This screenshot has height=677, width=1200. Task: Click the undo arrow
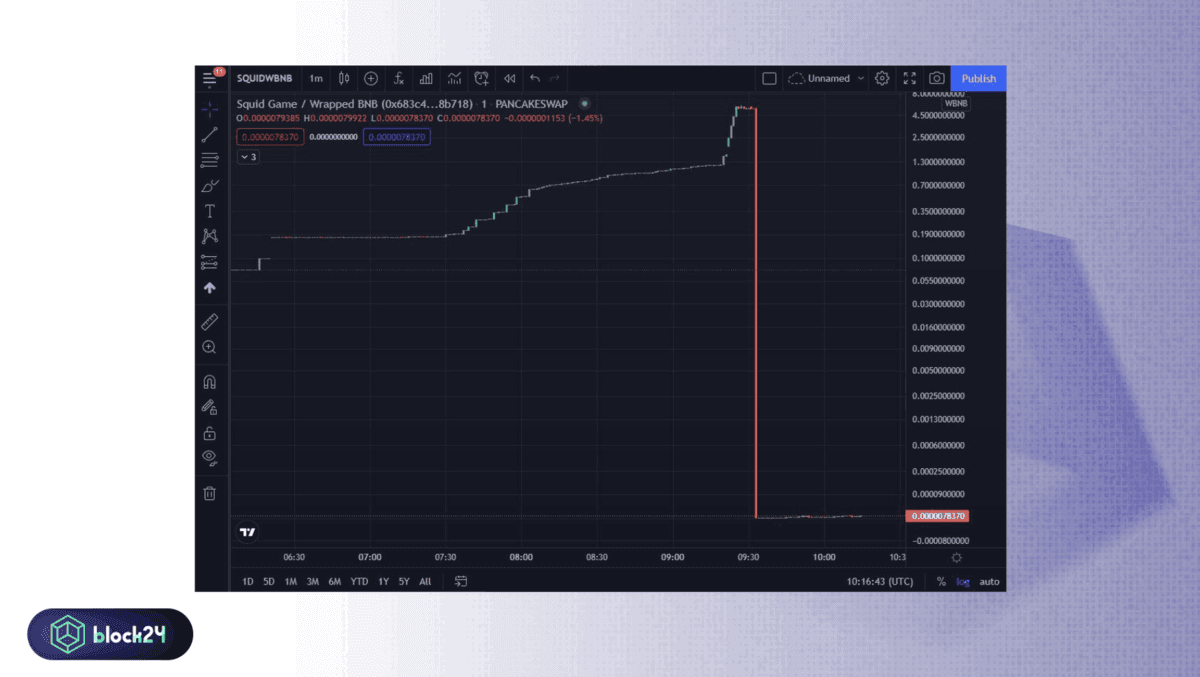[535, 78]
